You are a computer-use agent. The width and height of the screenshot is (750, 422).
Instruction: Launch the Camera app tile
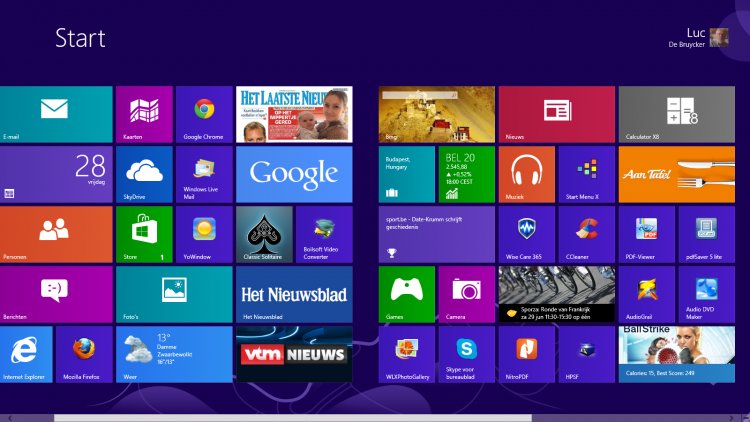click(x=466, y=294)
